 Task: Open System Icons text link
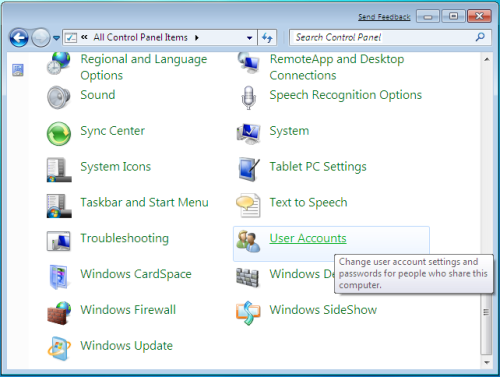point(116,166)
